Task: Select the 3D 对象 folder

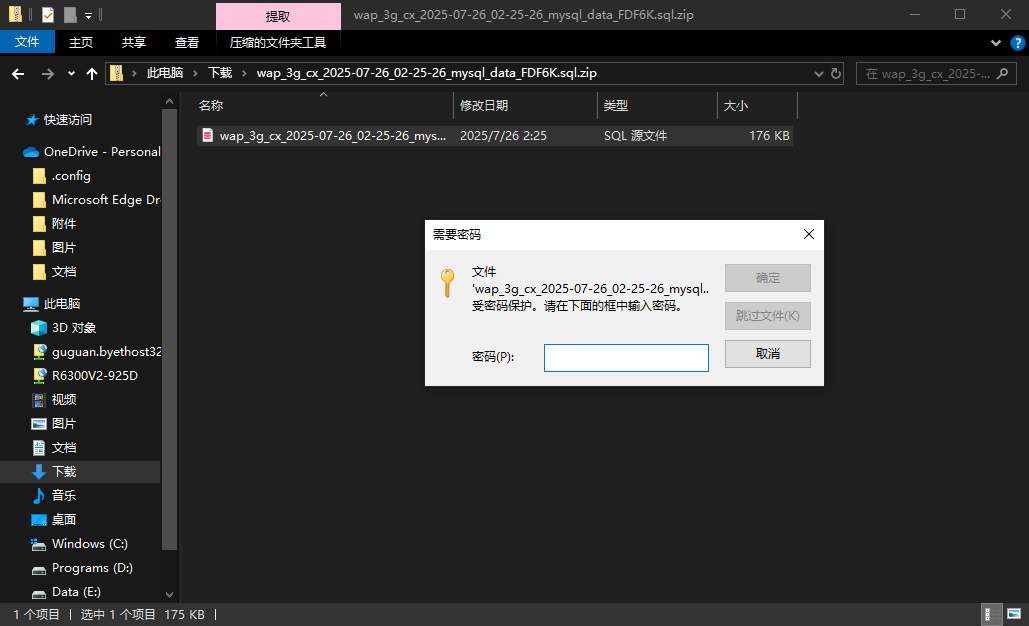Action: pyautogui.click(x=74, y=328)
